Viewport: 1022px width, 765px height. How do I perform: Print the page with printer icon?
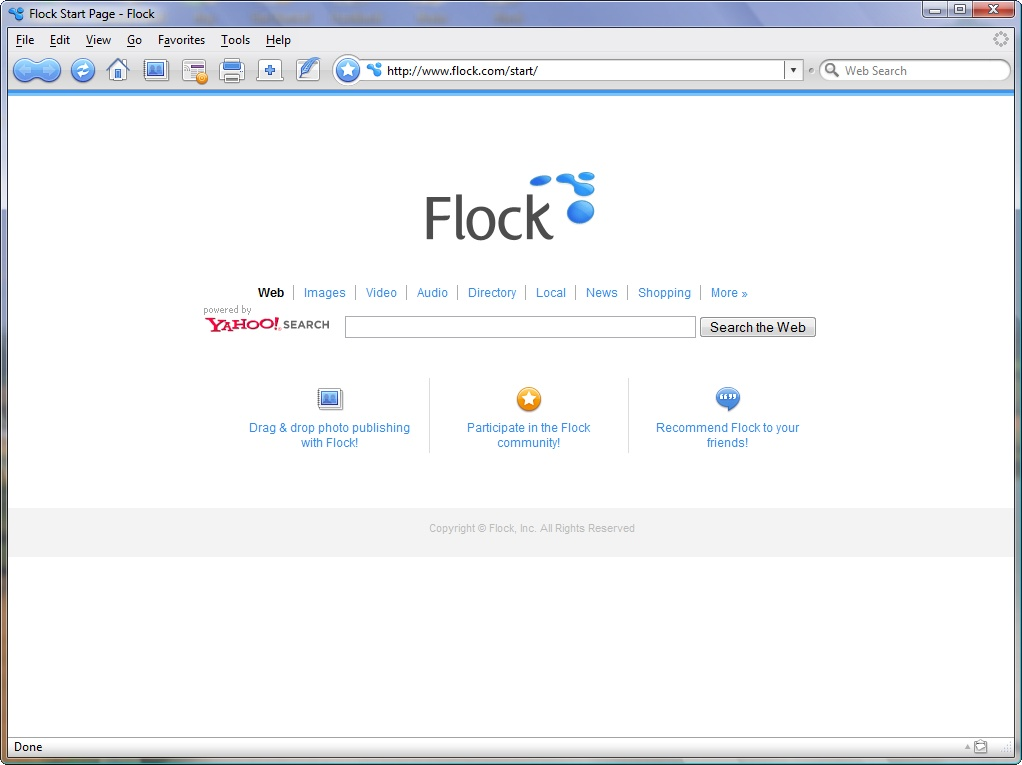click(x=232, y=70)
